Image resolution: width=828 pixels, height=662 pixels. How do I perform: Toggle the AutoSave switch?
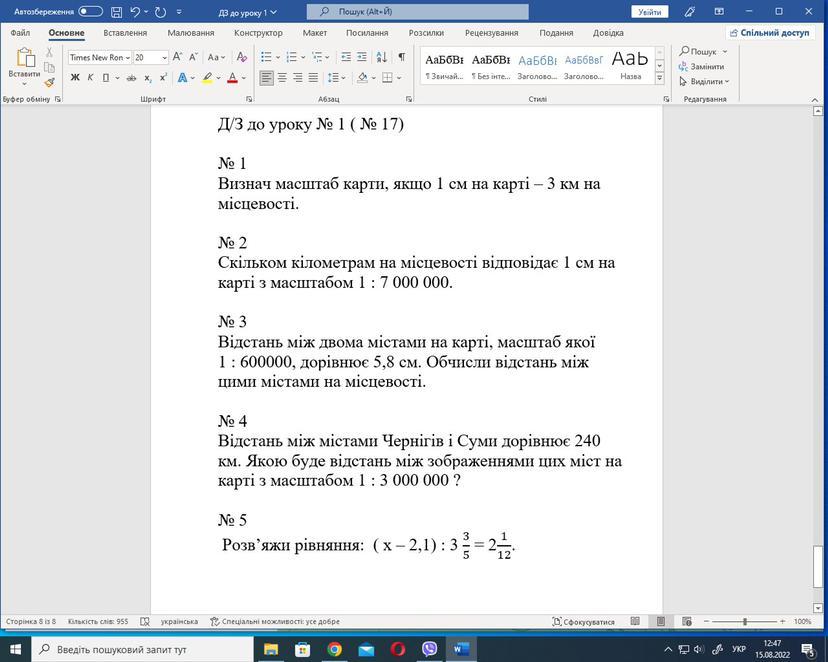pyautogui.click(x=90, y=12)
